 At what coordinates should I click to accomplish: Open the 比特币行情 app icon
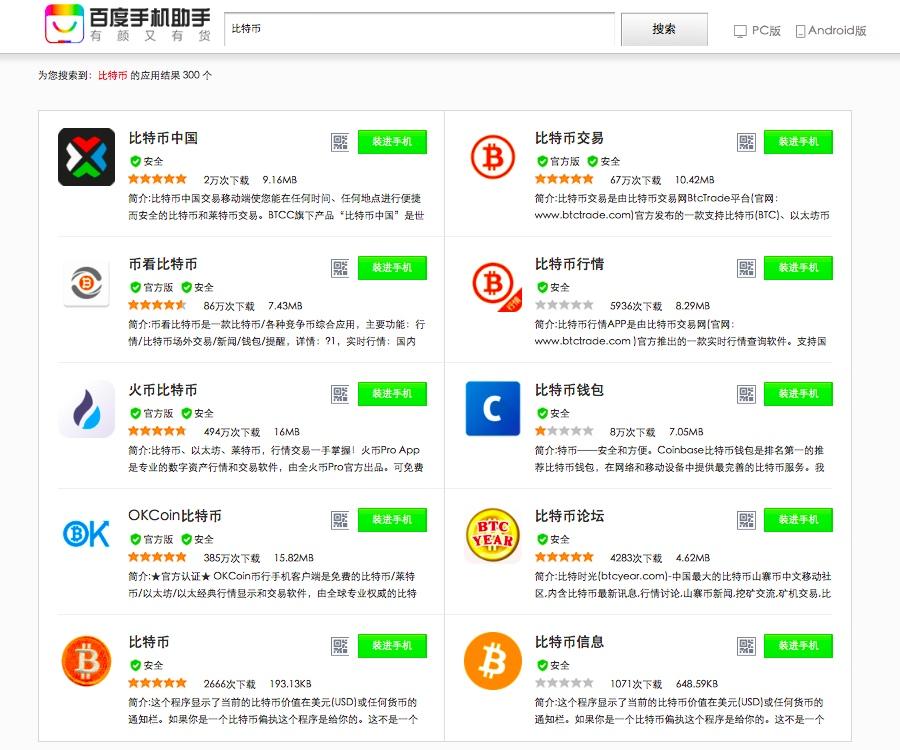point(495,285)
